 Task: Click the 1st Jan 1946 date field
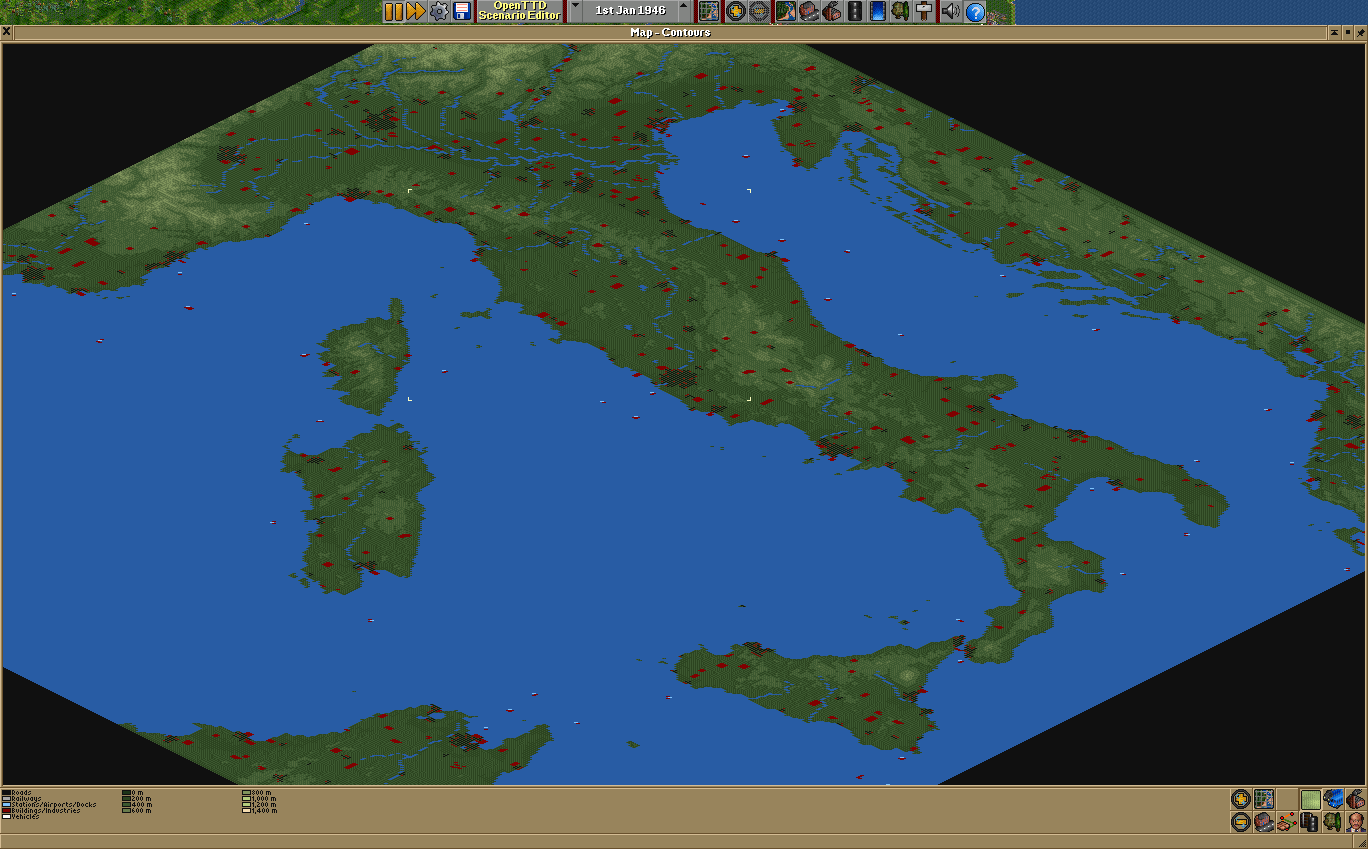pos(630,12)
